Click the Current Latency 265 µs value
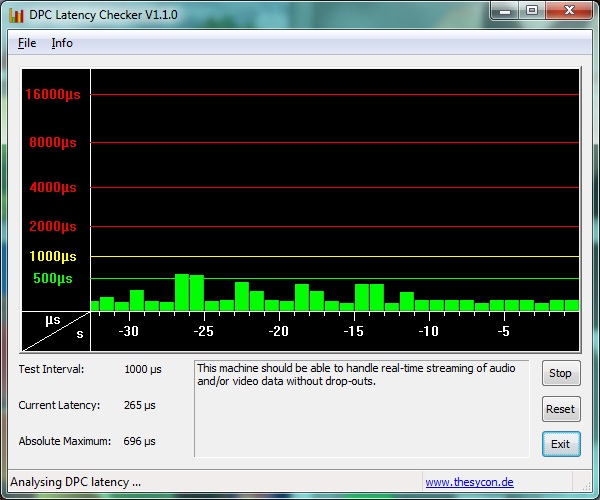Image resolution: width=600 pixels, height=500 pixels. pyautogui.click(x=140, y=405)
